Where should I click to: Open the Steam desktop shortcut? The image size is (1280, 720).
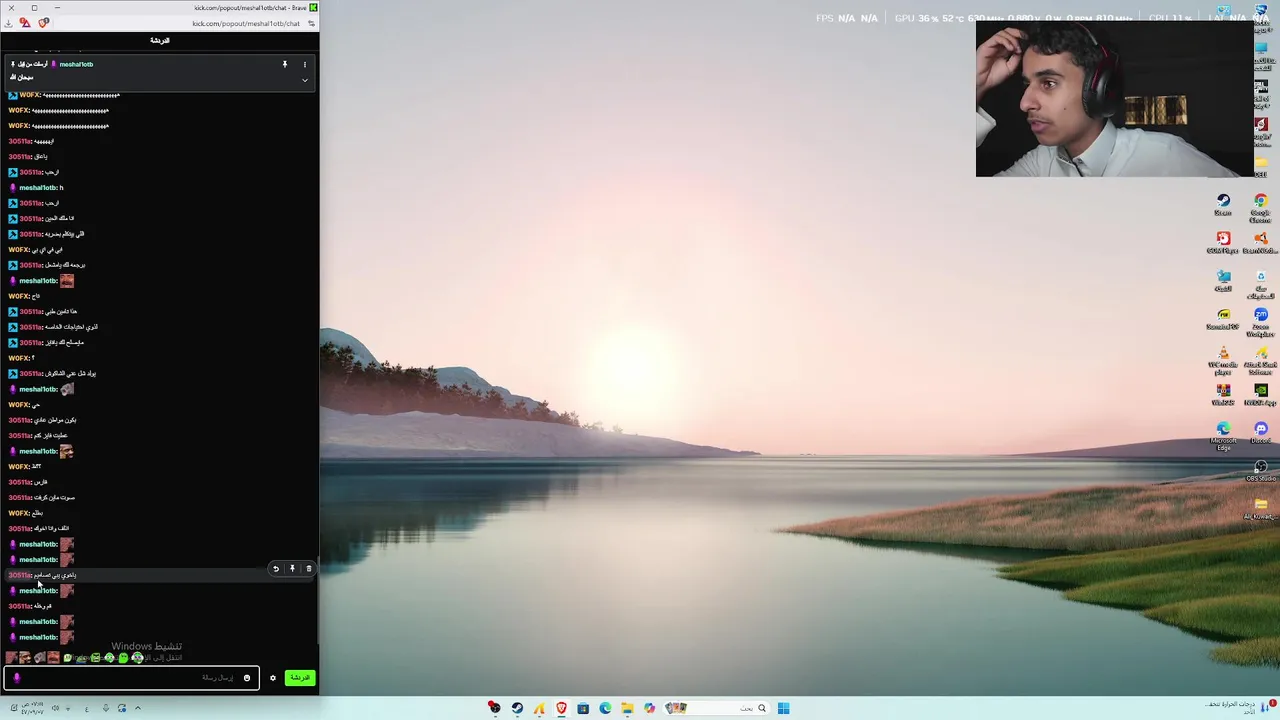(1223, 205)
